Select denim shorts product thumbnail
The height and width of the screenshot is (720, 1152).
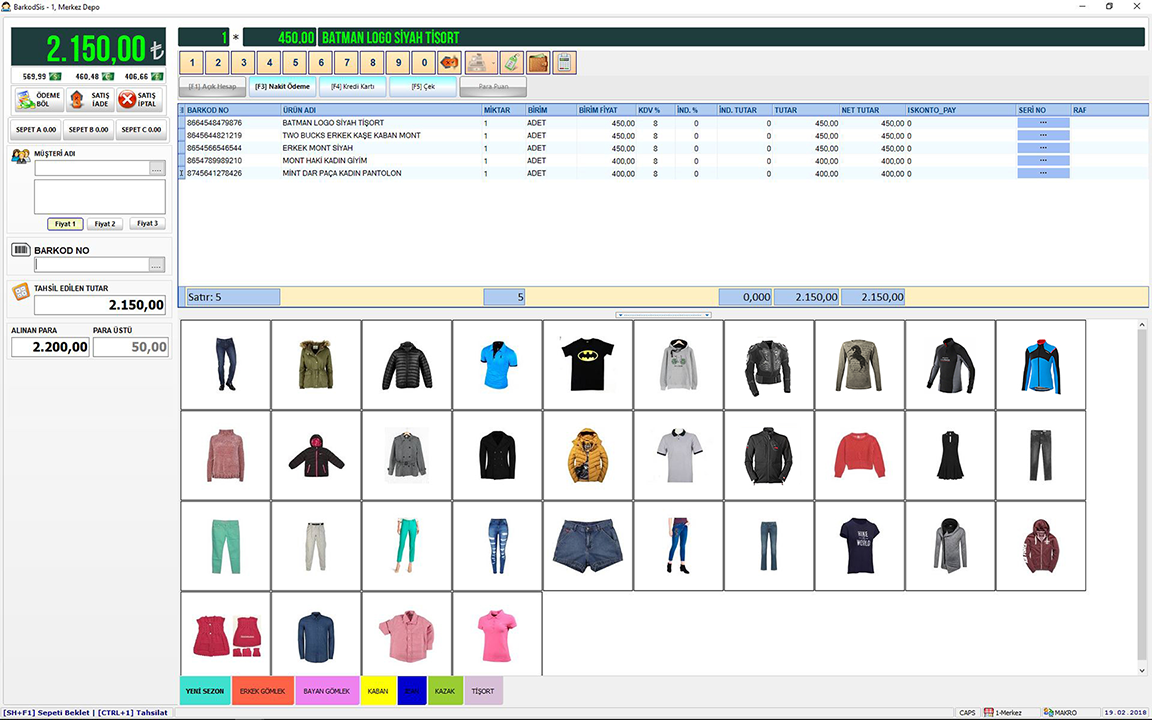588,546
